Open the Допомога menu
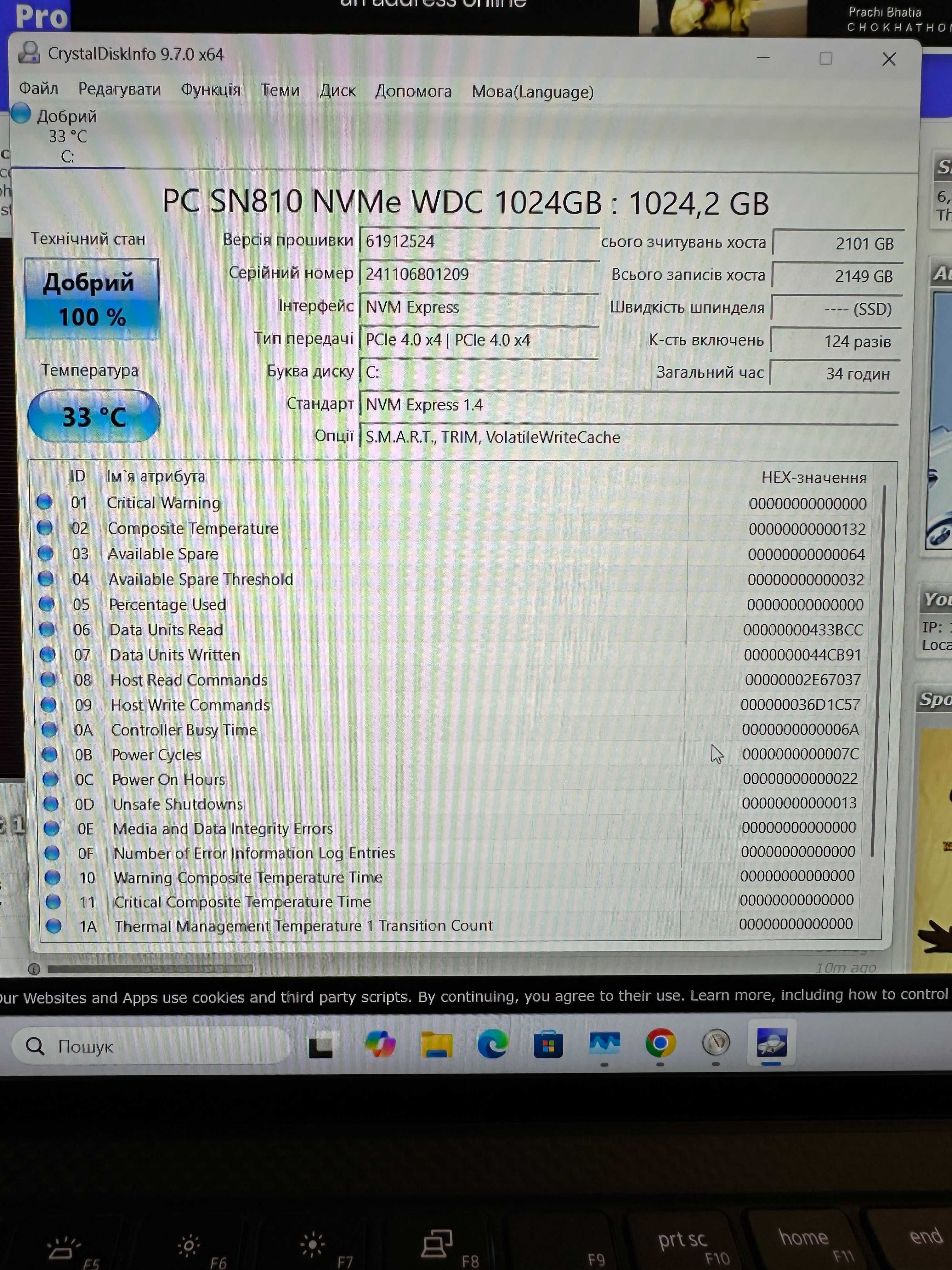This screenshot has height=1270, width=952. coord(413,91)
